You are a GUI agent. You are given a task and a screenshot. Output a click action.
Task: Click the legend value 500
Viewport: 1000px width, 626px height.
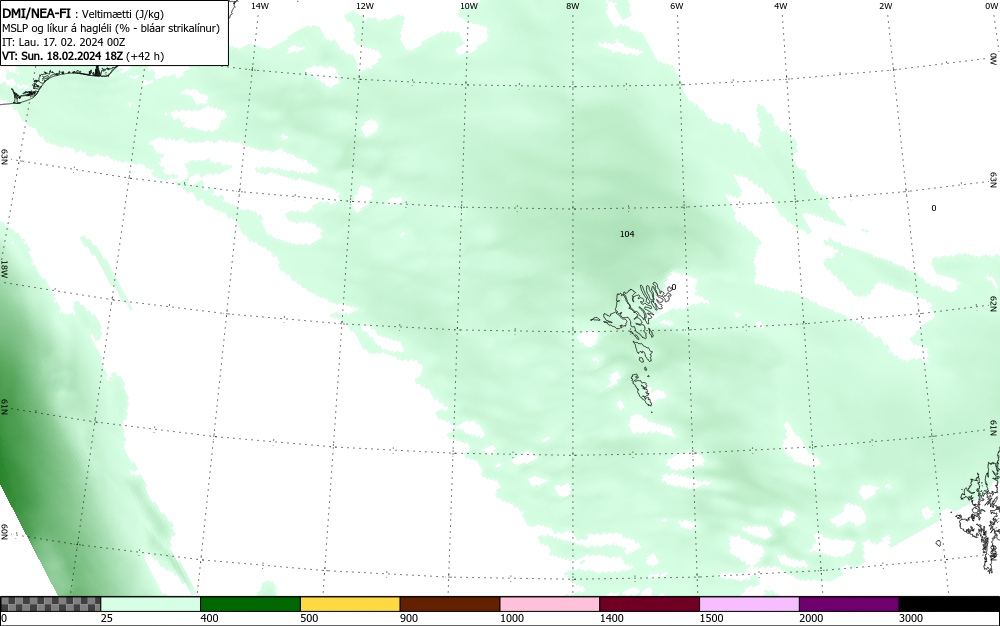309,618
